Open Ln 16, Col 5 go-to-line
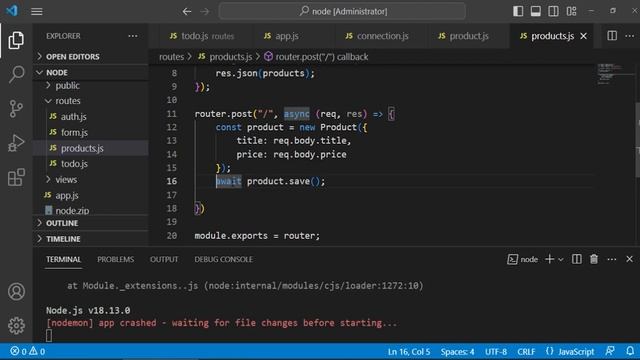Viewport: 640px width, 360px height. click(x=409, y=351)
